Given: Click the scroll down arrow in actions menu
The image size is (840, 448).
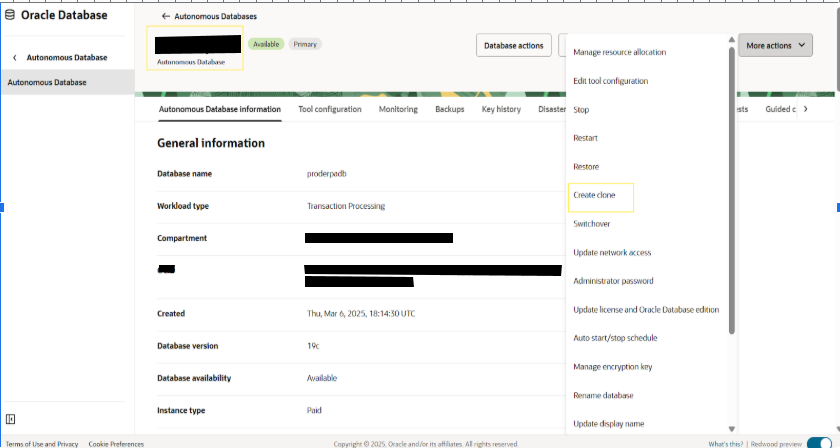Looking at the screenshot, I should pyautogui.click(x=732, y=429).
